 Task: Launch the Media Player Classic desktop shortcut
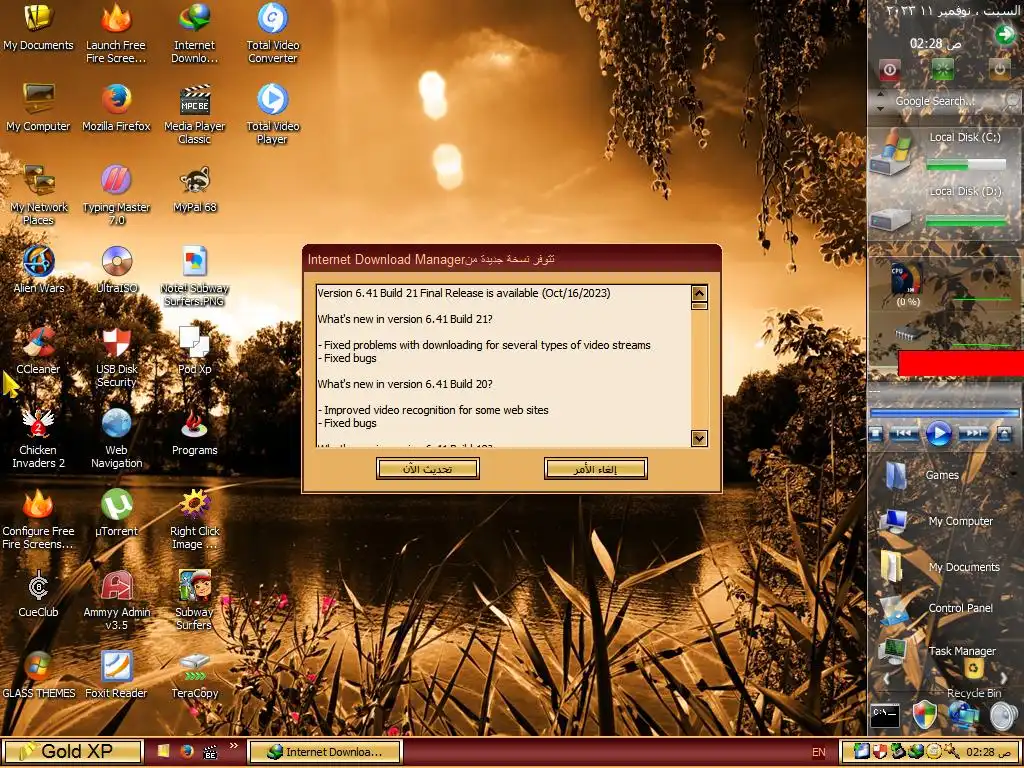coord(195,115)
